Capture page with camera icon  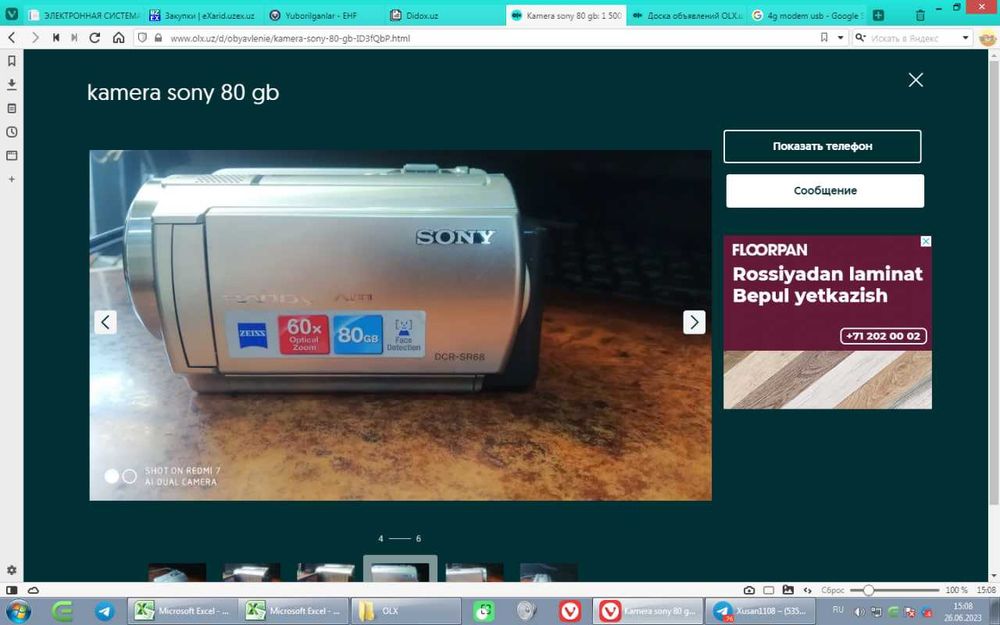[749, 590]
